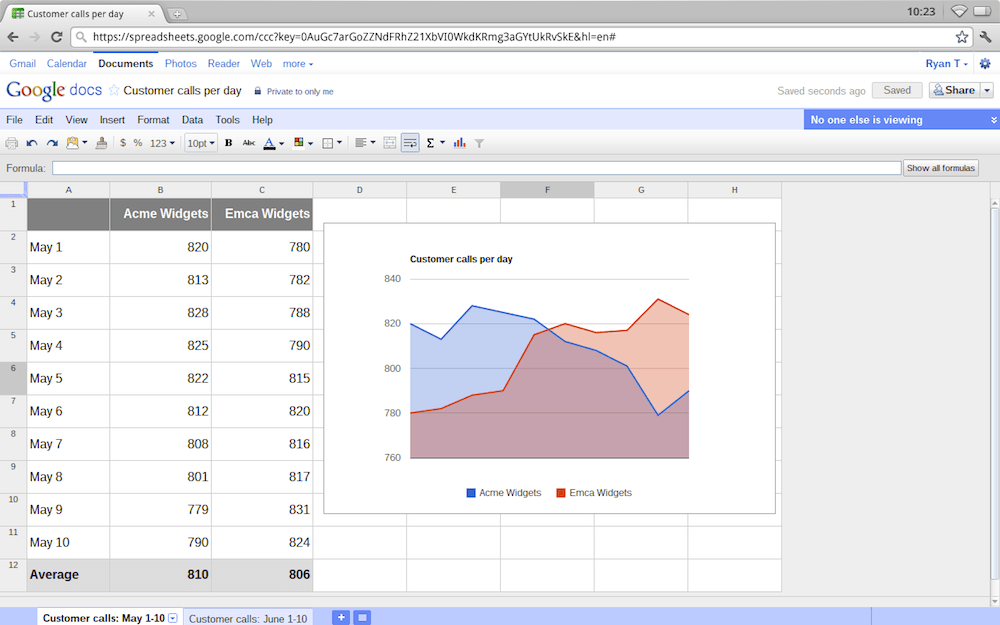This screenshot has width=1000, height=625.
Task: Bookmark page with the star icon
Action: 962,37
